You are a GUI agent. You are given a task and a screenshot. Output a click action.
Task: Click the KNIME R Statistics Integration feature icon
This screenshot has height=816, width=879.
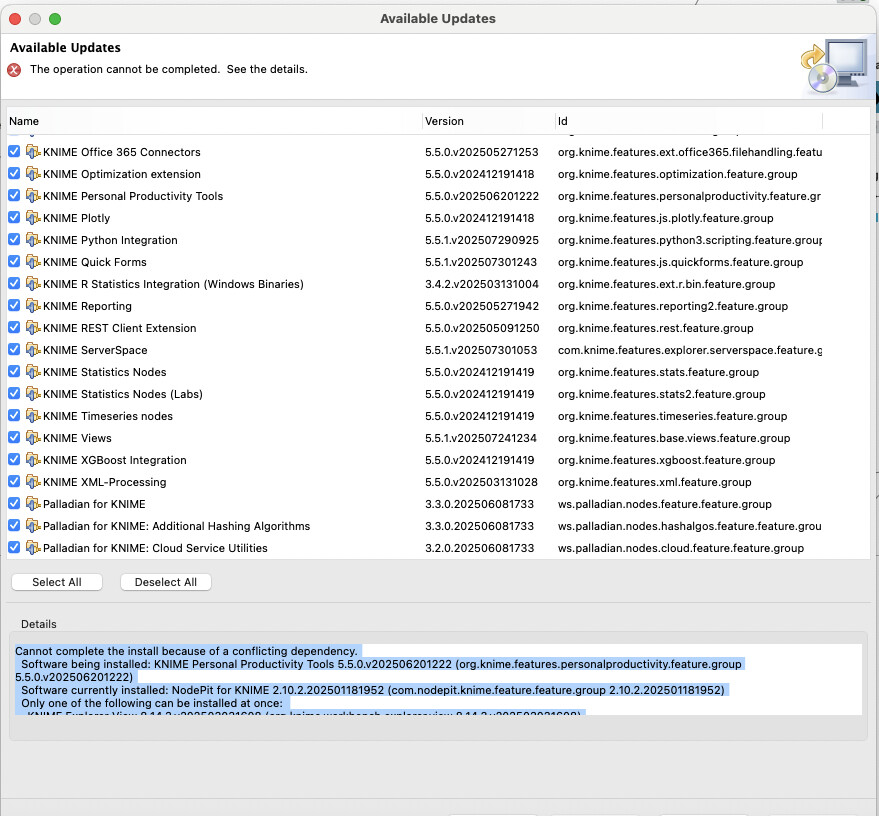tap(33, 284)
